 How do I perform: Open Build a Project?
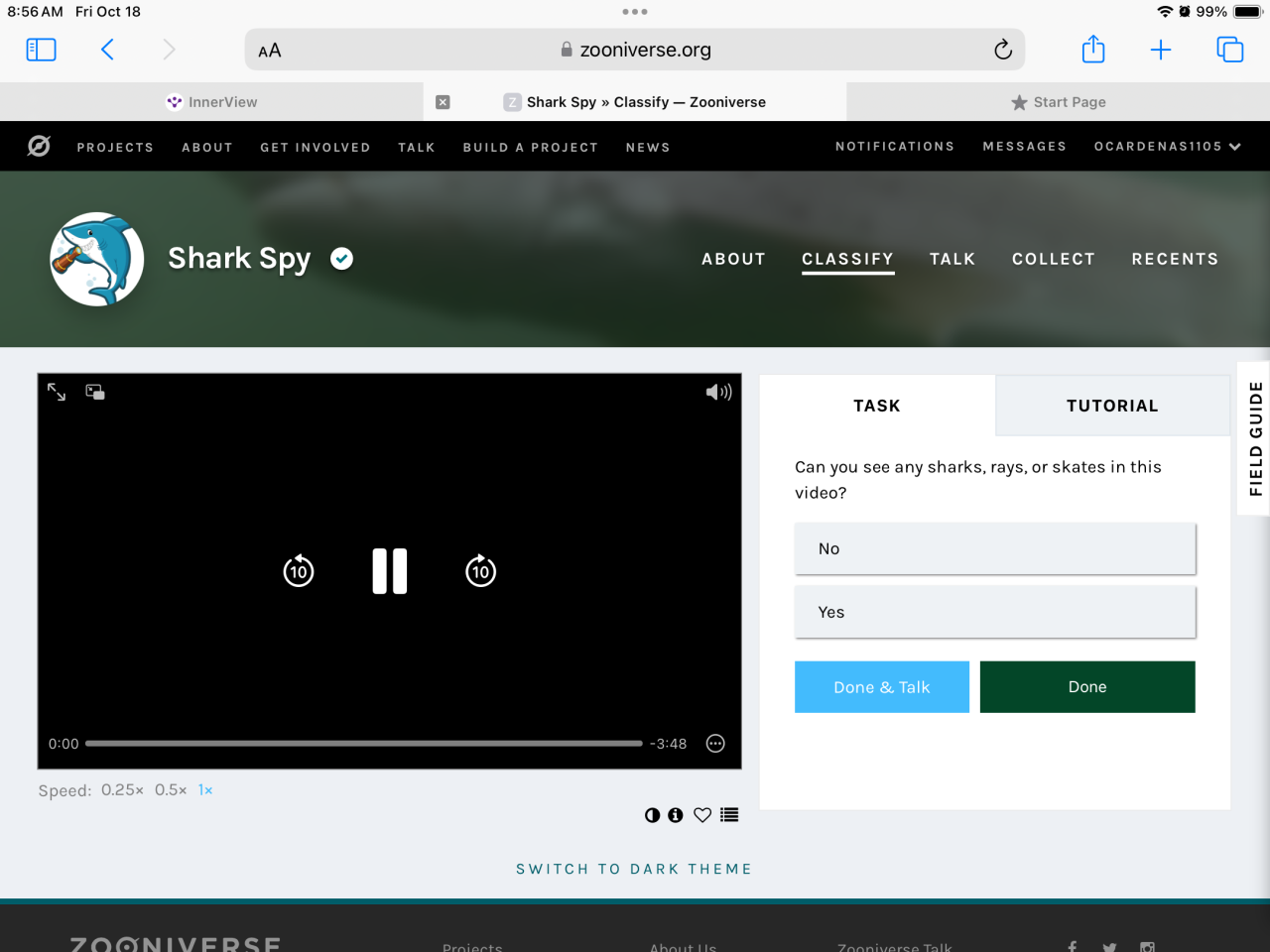coord(531,148)
